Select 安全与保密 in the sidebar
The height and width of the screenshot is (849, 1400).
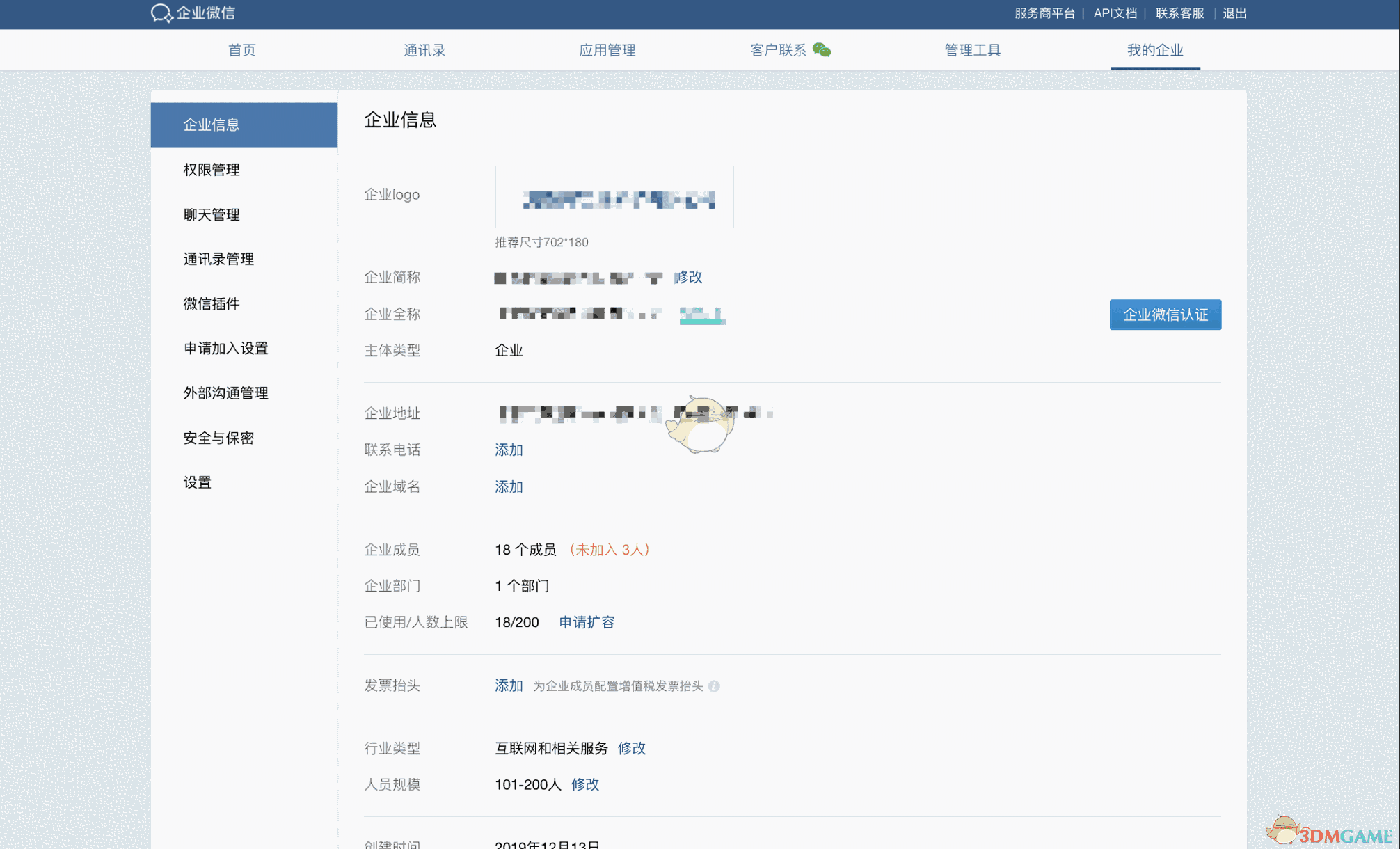(218, 438)
